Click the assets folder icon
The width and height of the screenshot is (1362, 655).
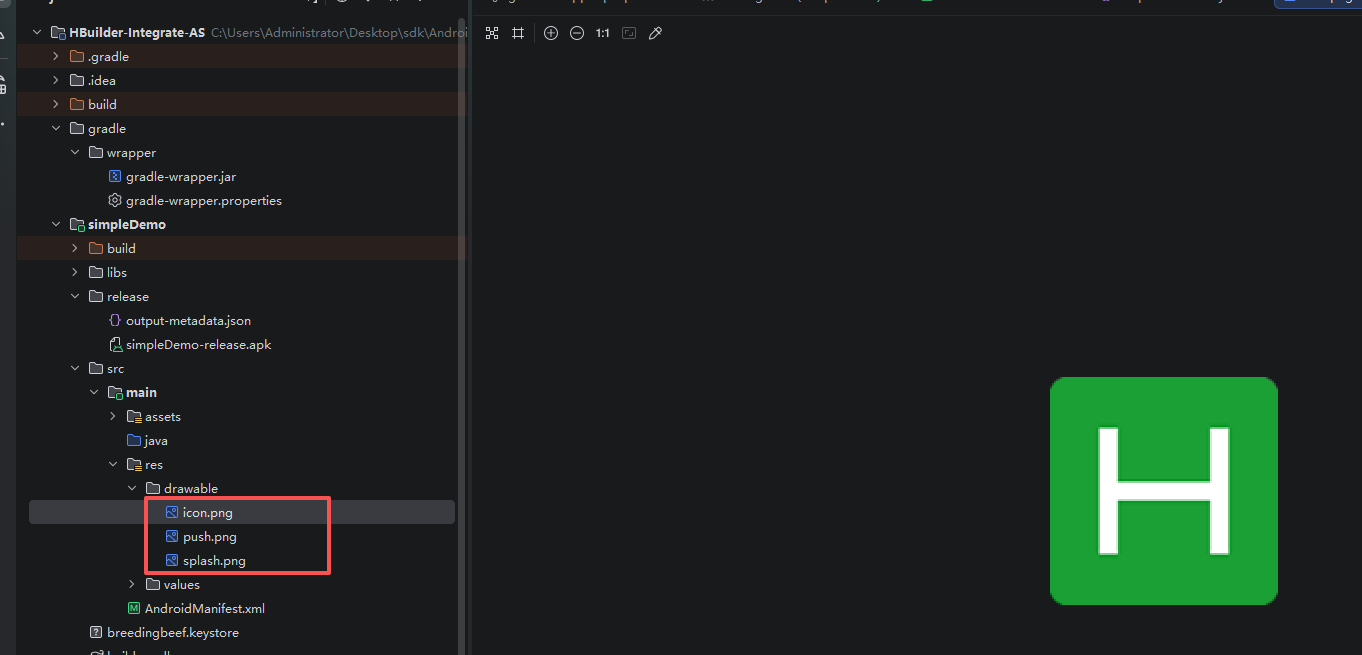tap(134, 417)
